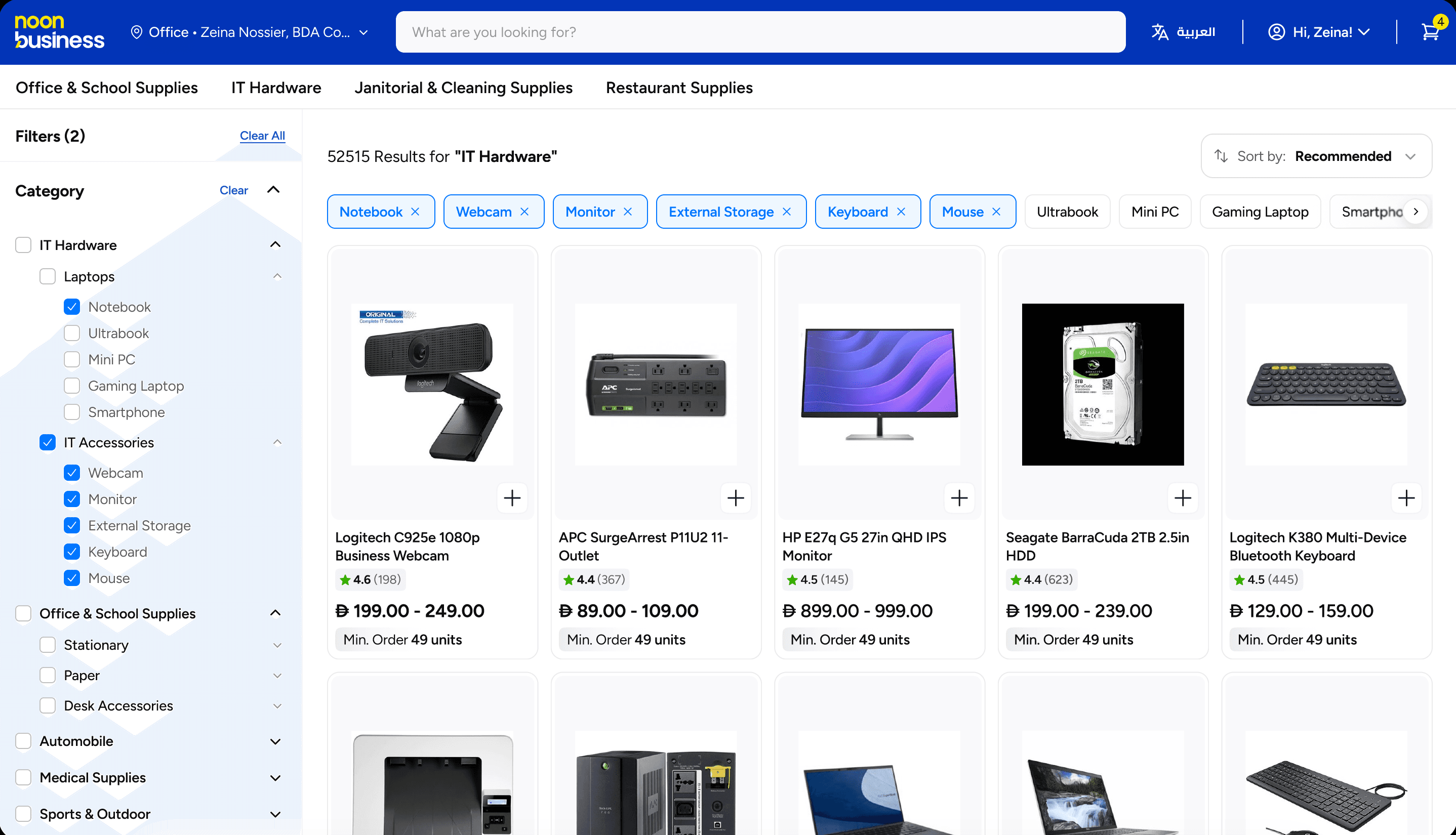Add Seagate BarraCuda HDD with plus icon

(1183, 498)
